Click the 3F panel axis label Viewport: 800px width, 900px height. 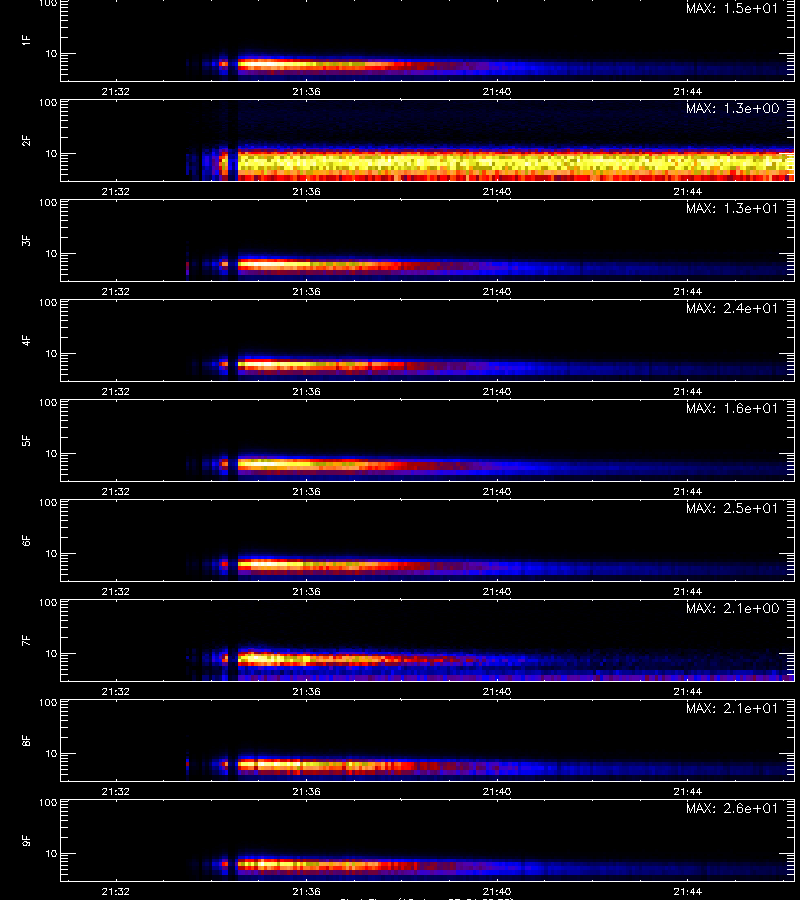pyautogui.click(x=26, y=240)
